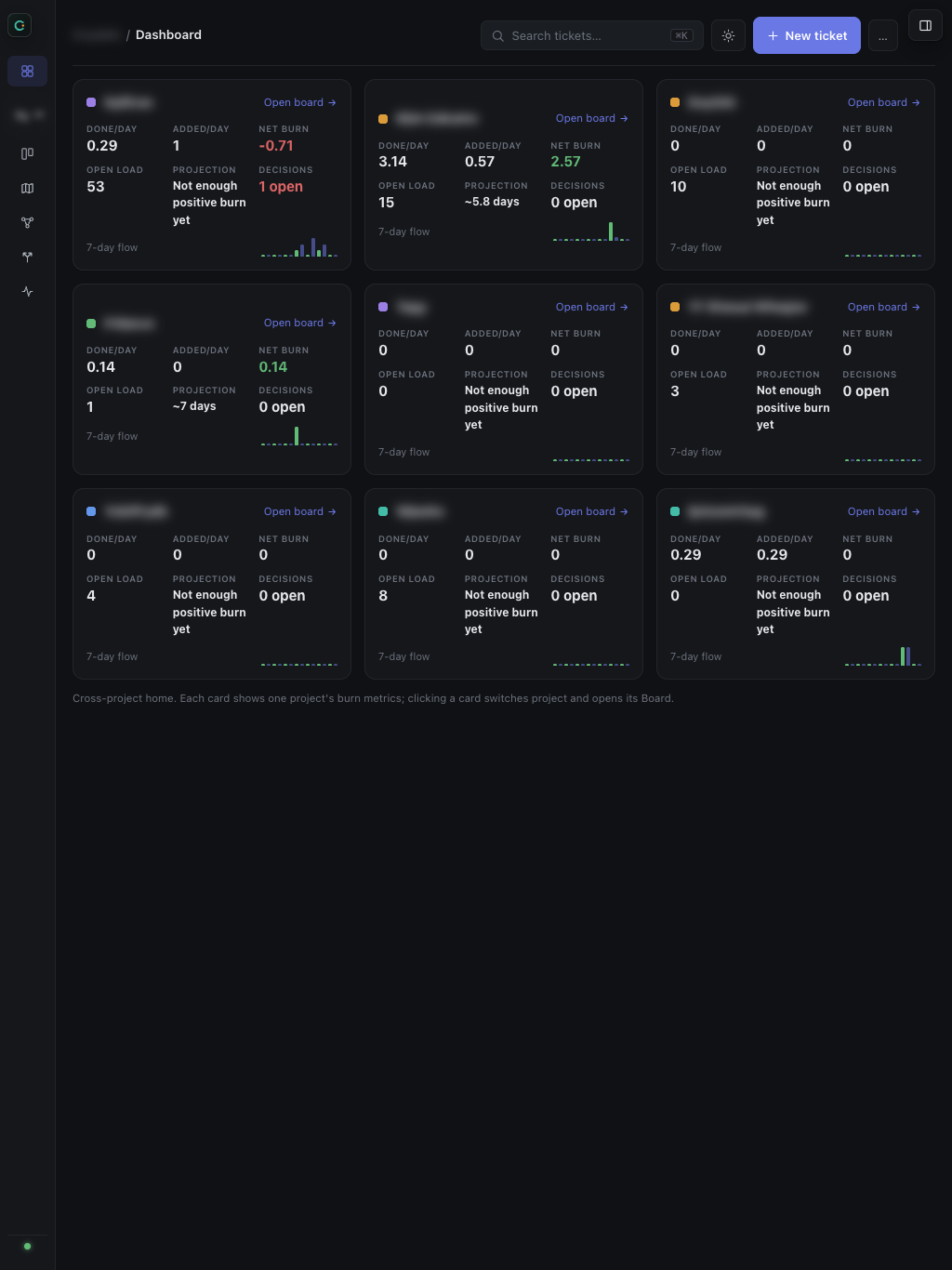Viewport: 952px width, 1270px height.
Task: Click the magnifier icon in search box
Action: (498, 36)
